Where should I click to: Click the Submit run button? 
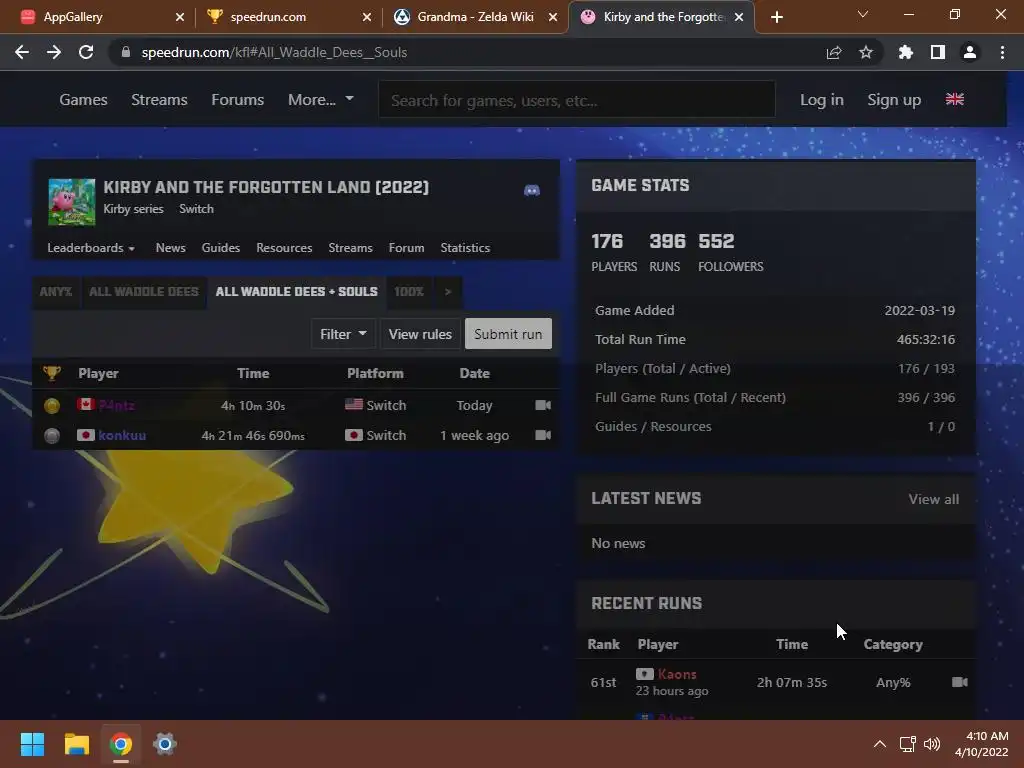point(508,334)
